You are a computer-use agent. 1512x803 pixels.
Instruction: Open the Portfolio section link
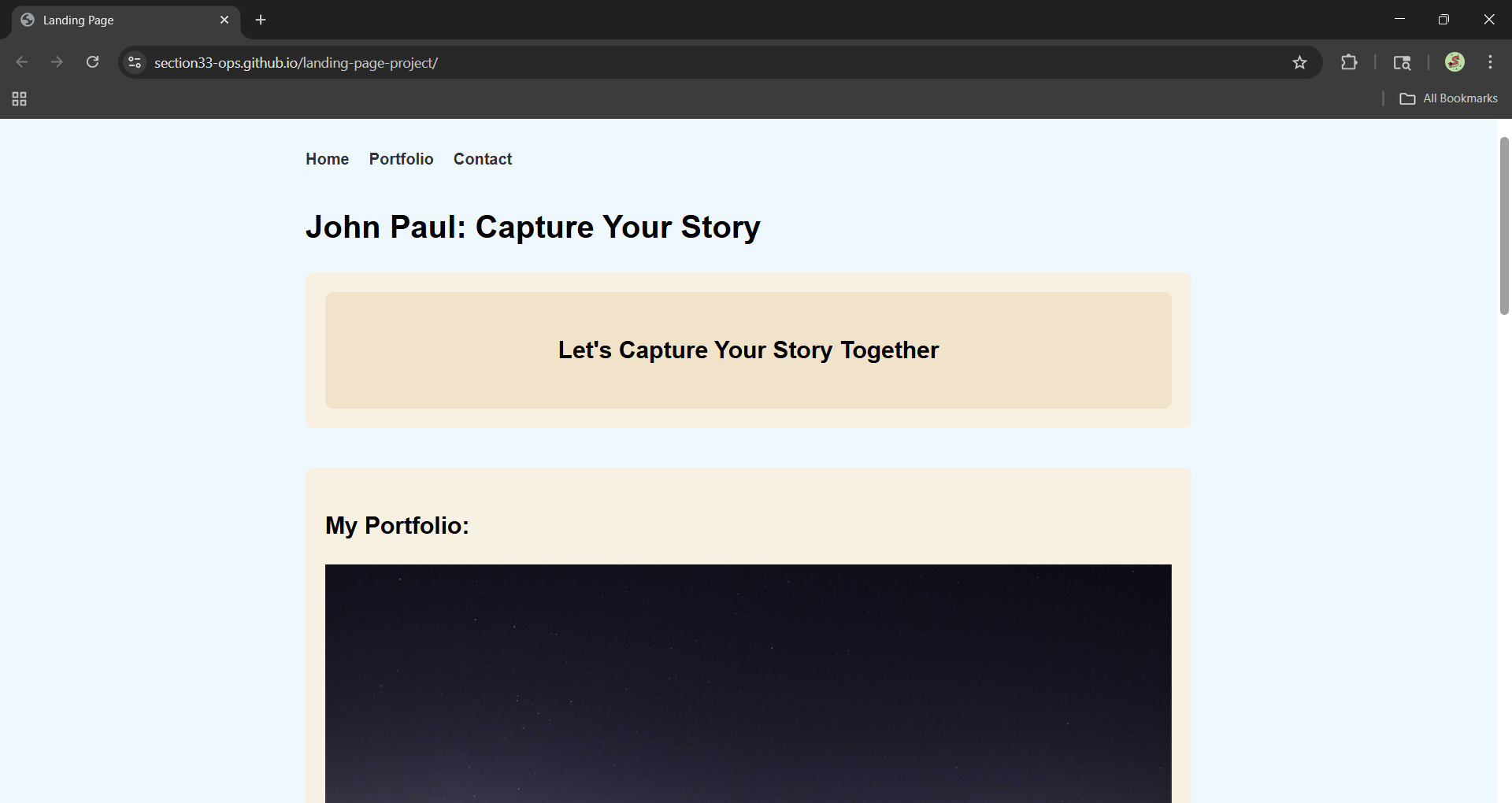[401, 159]
